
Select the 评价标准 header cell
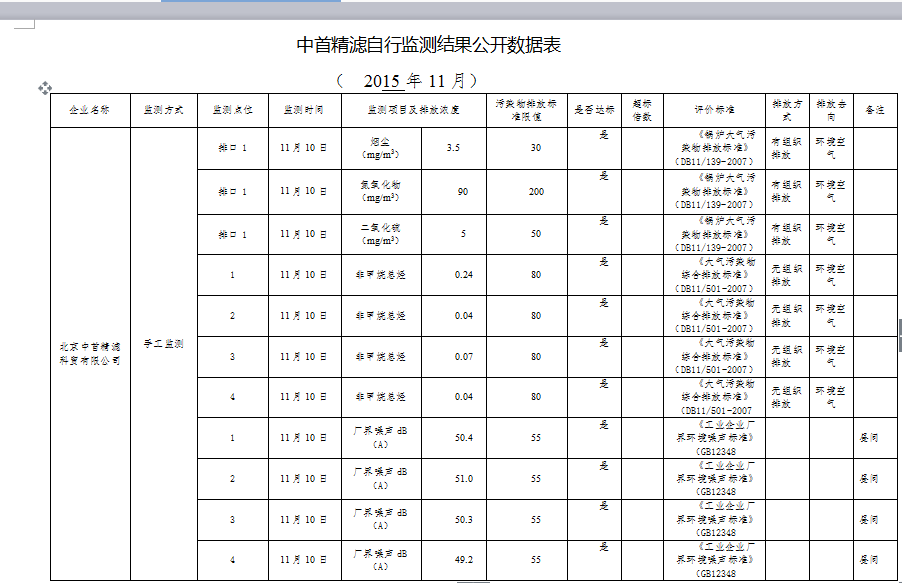pos(714,110)
